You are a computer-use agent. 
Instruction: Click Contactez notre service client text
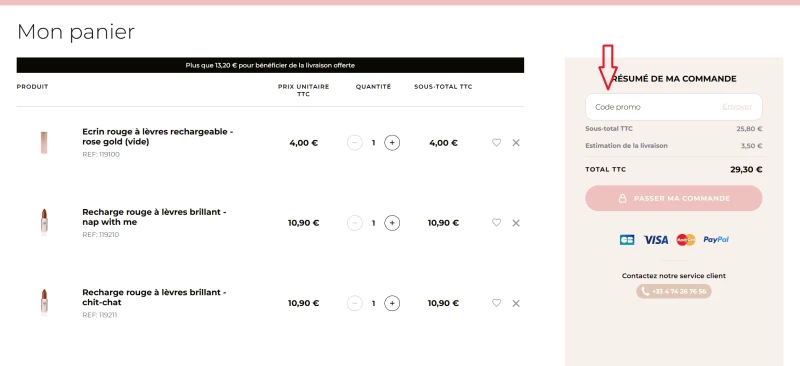point(673,276)
